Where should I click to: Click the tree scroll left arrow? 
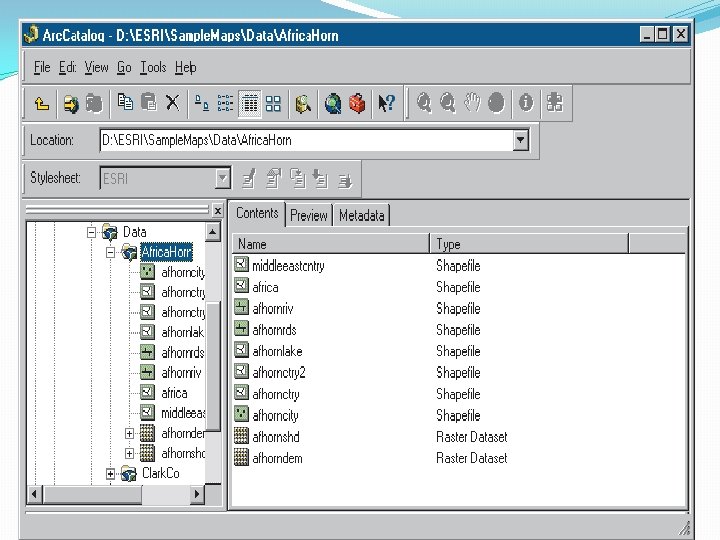coord(34,494)
